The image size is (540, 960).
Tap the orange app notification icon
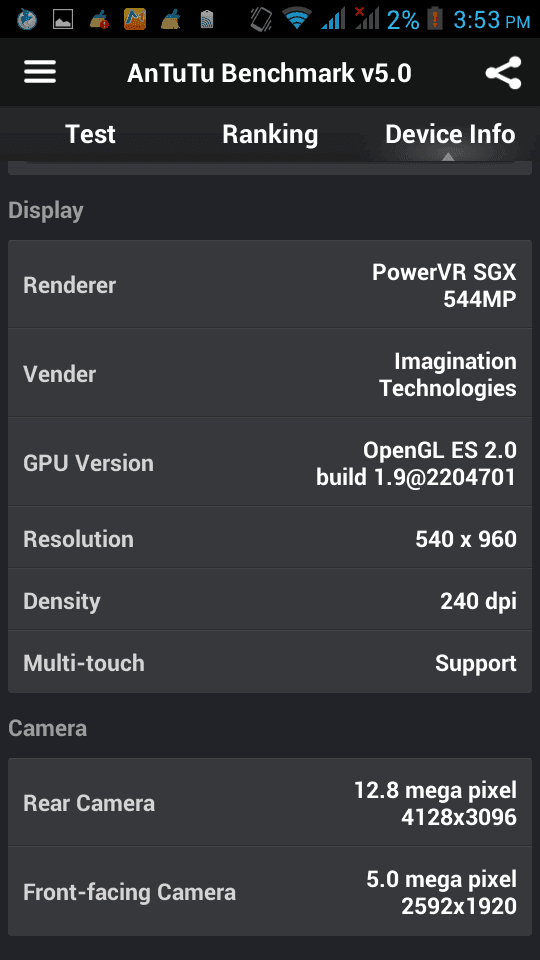pyautogui.click(x=135, y=20)
